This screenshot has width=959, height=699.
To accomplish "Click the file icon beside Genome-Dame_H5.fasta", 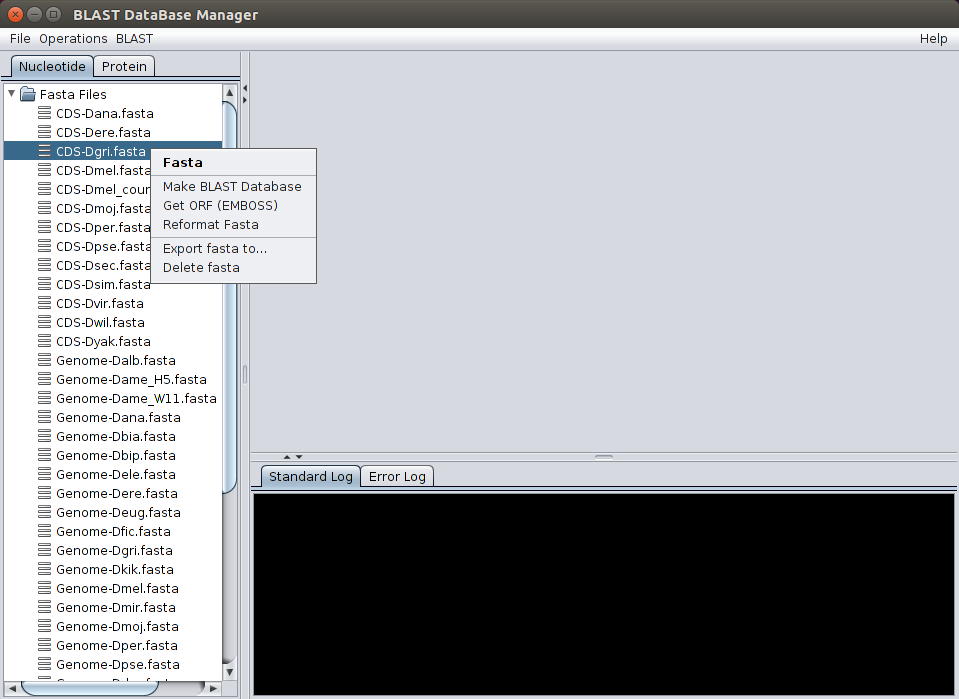I will point(45,379).
